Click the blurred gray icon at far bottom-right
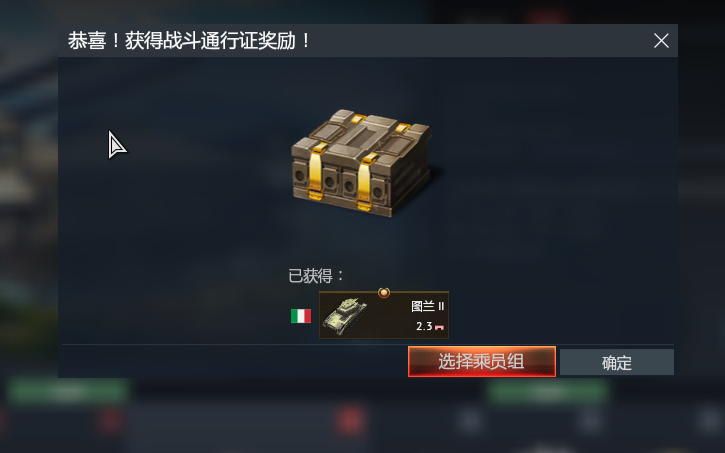The image size is (725, 453). tap(710, 421)
